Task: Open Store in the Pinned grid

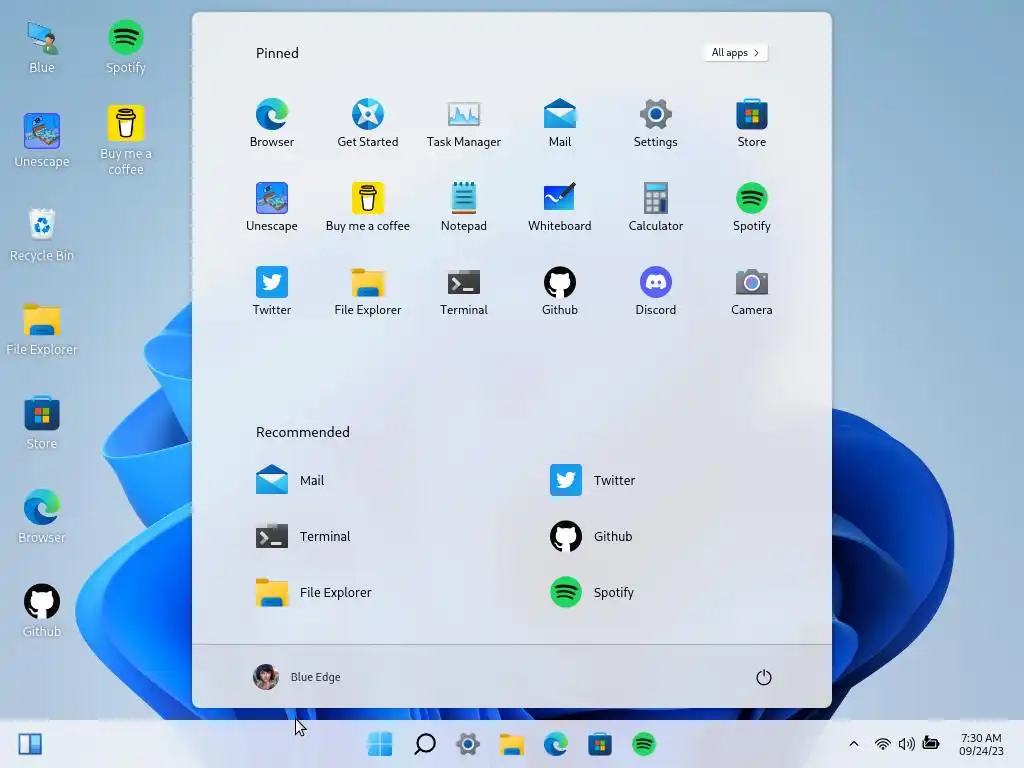Action: (x=752, y=123)
